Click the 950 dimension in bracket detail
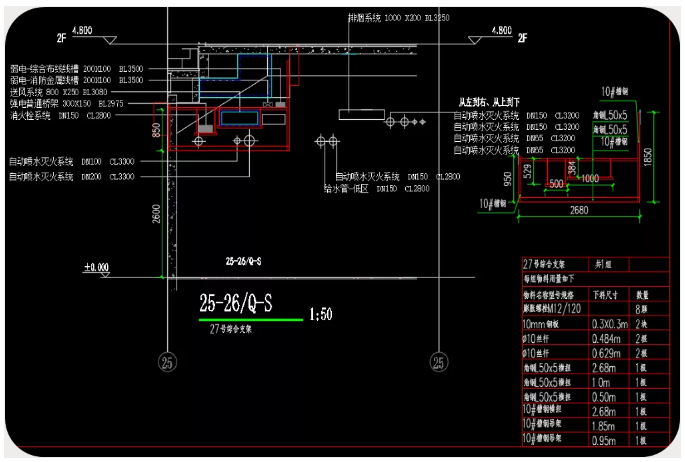The image size is (685, 462). (x=507, y=179)
